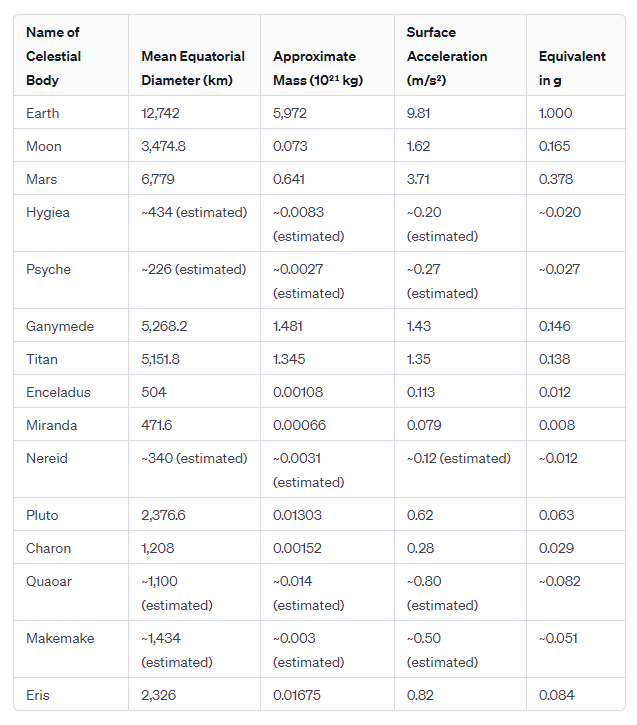Click the Quaoar name cell
Viewport: 637px width, 725px height.
[49, 581]
